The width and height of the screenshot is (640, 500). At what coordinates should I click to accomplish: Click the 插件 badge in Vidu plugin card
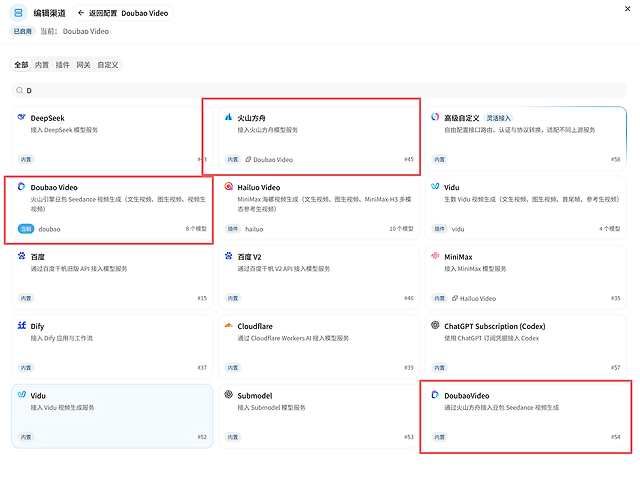(440, 229)
